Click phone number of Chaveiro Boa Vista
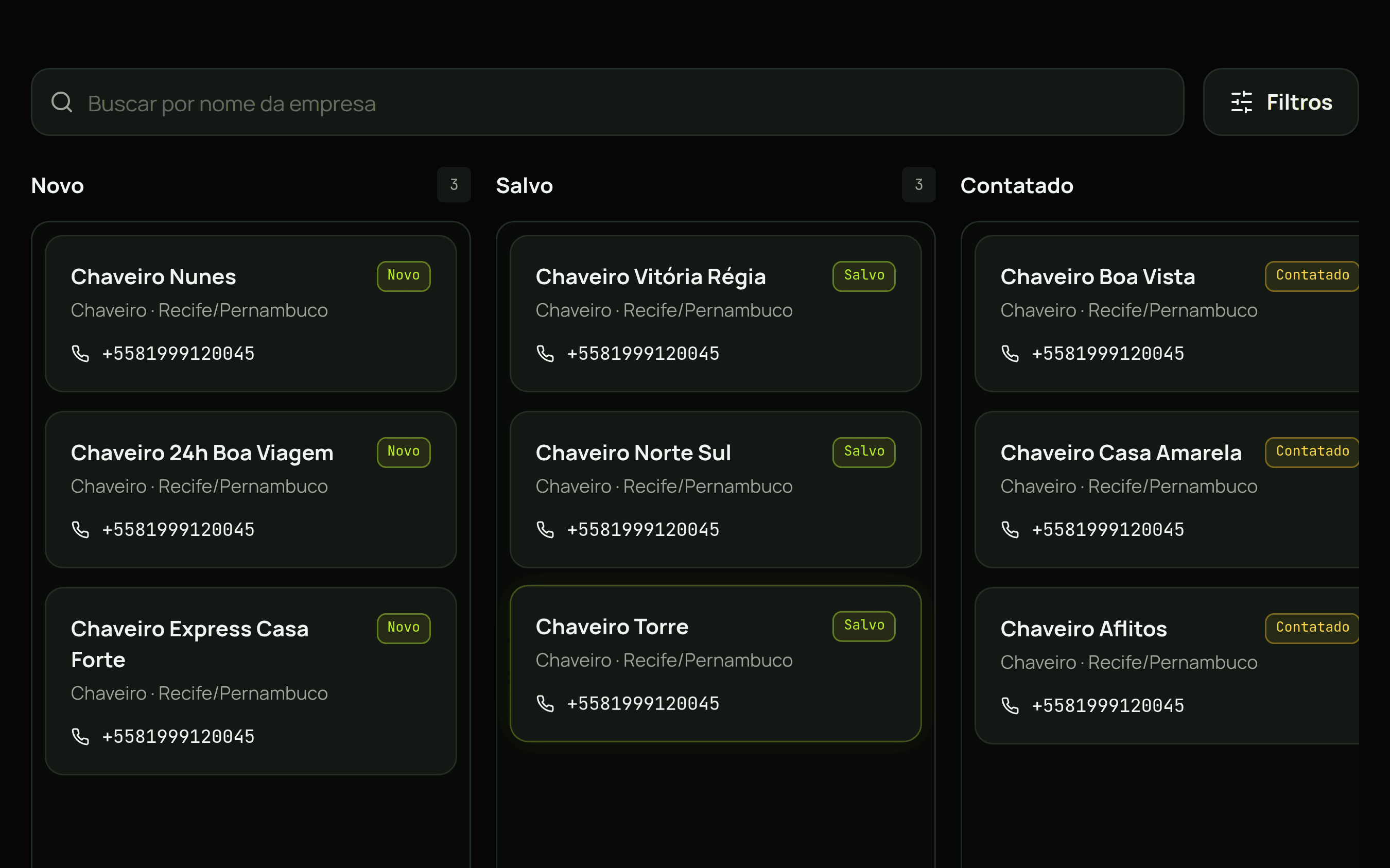Image resolution: width=1390 pixels, height=868 pixels. click(1108, 353)
